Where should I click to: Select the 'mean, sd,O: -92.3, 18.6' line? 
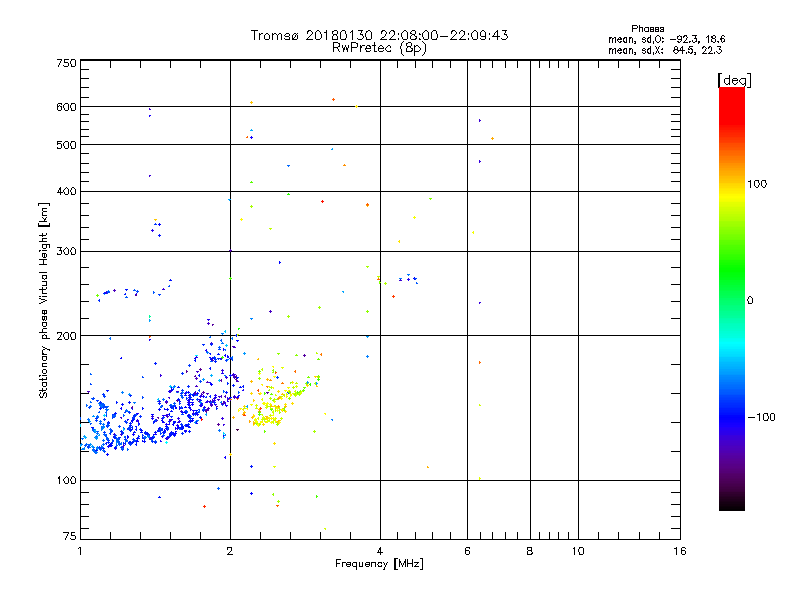point(666,39)
